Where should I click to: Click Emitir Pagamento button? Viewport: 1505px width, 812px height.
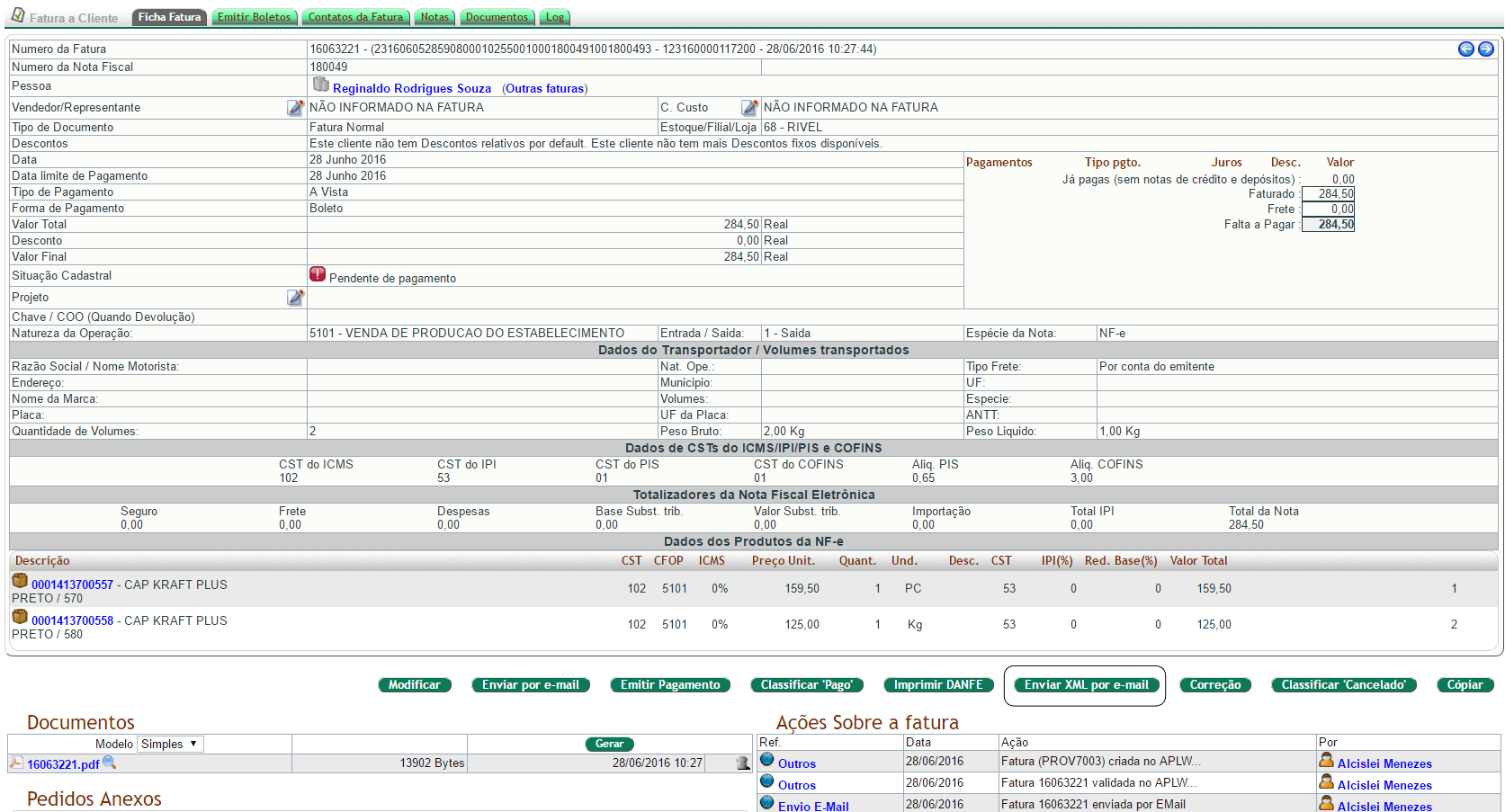coord(670,685)
